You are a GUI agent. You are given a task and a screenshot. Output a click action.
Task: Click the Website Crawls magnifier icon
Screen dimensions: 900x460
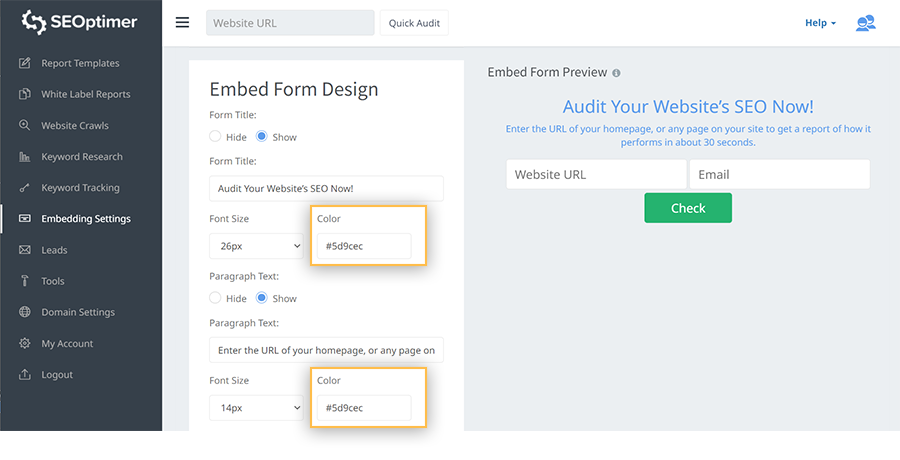tap(24, 126)
